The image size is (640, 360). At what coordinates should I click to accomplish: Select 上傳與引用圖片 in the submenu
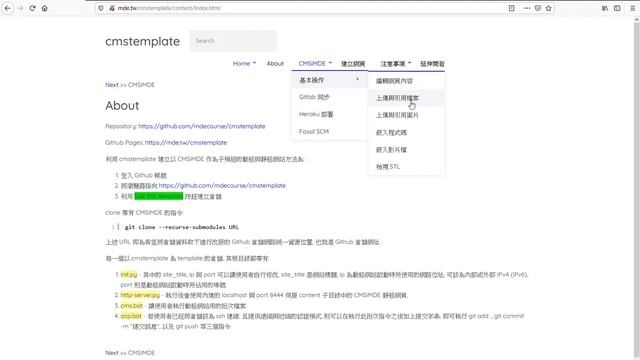(407, 115)
